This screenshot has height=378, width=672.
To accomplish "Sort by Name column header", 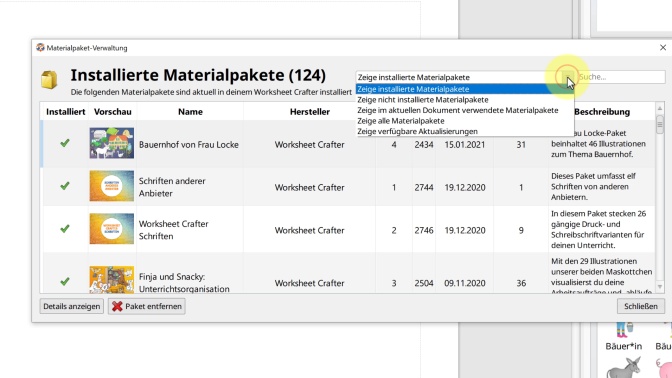I will coord(190,112).
